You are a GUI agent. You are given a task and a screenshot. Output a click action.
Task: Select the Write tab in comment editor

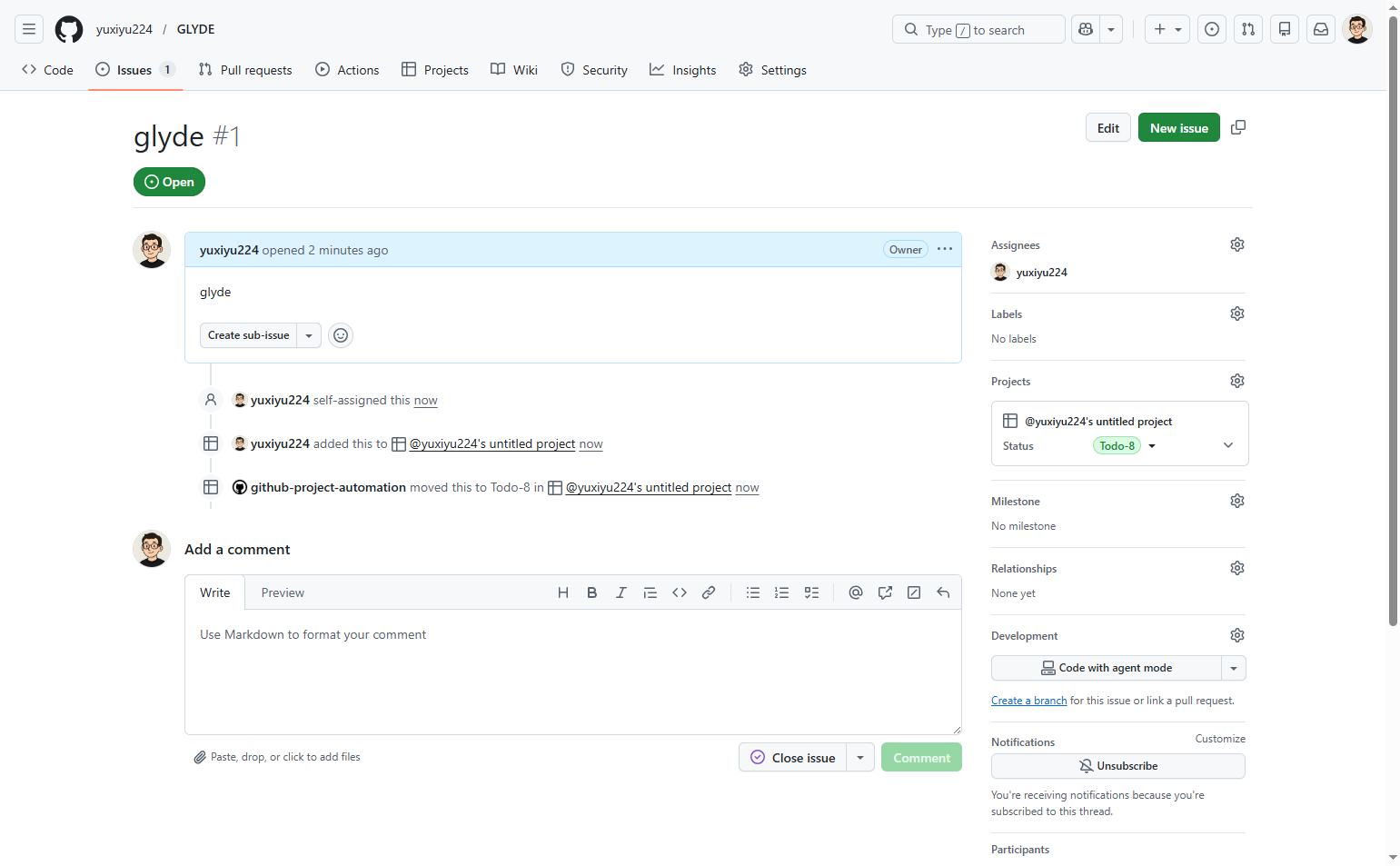coord(215,592)
